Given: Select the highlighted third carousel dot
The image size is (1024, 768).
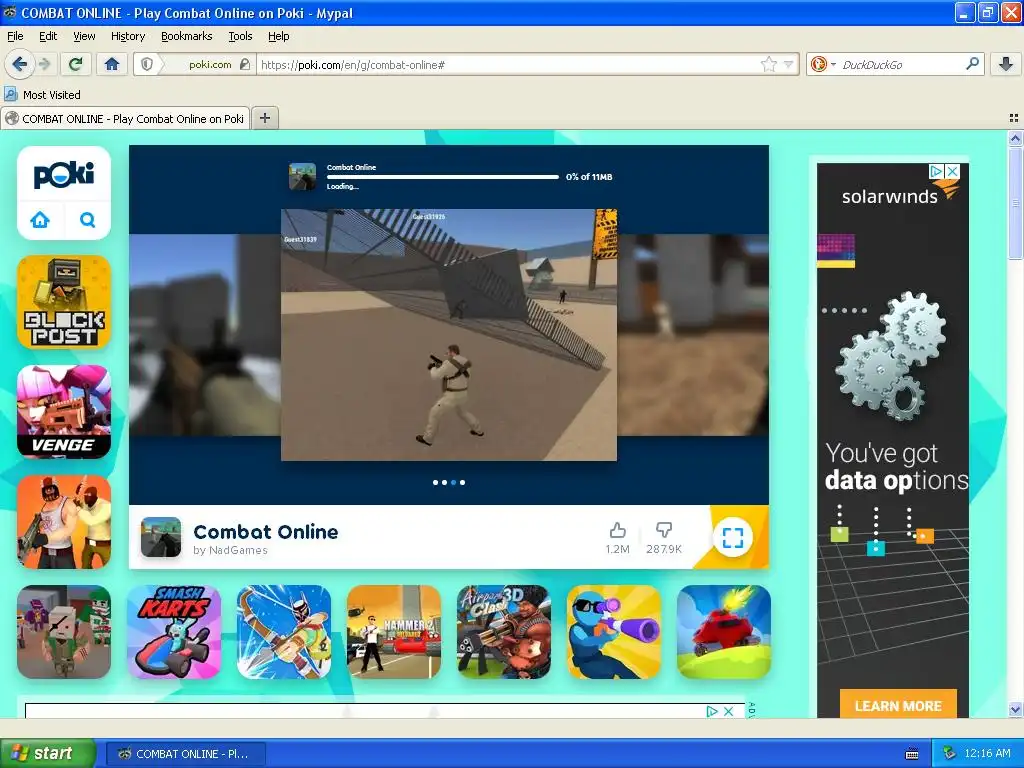Looking at the screenshot, I should tap(454, 483).
